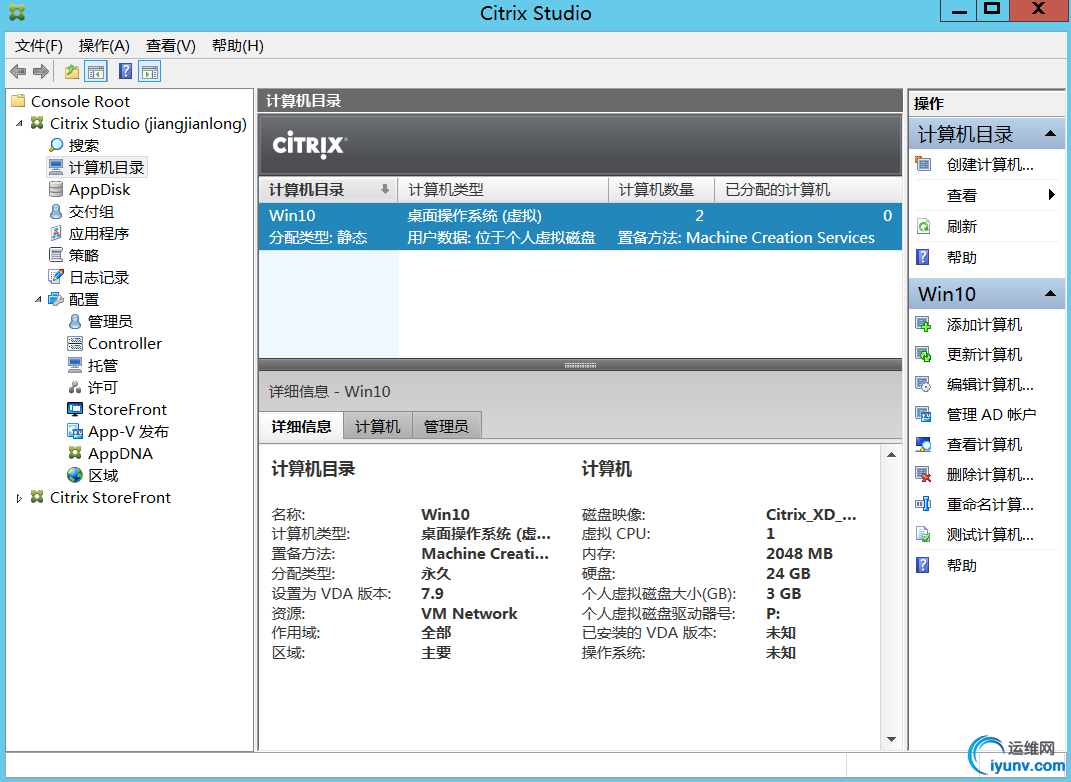Click the 区域 globe icon in tree

[x=75, y=475]
